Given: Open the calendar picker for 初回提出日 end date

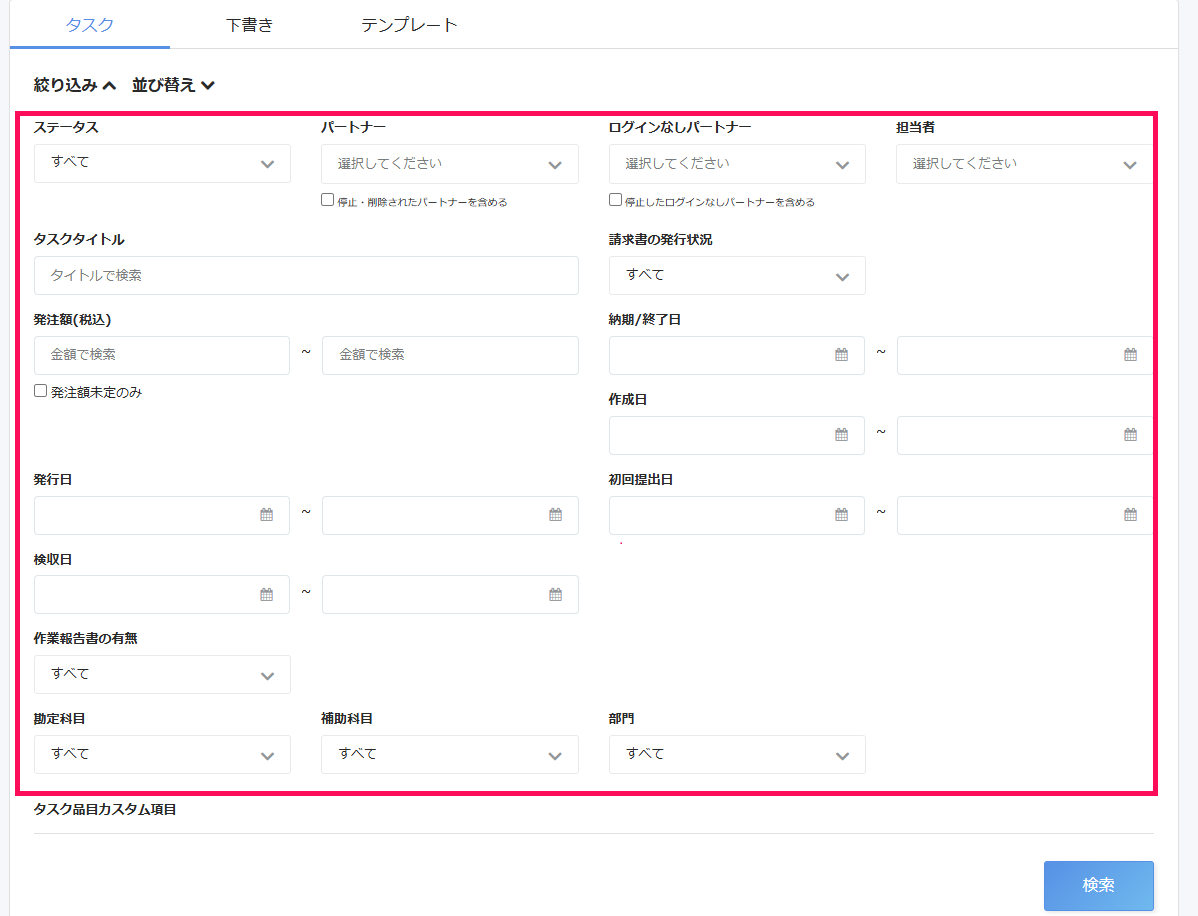Looking at the screenshot, I should tap(1128, 515).
